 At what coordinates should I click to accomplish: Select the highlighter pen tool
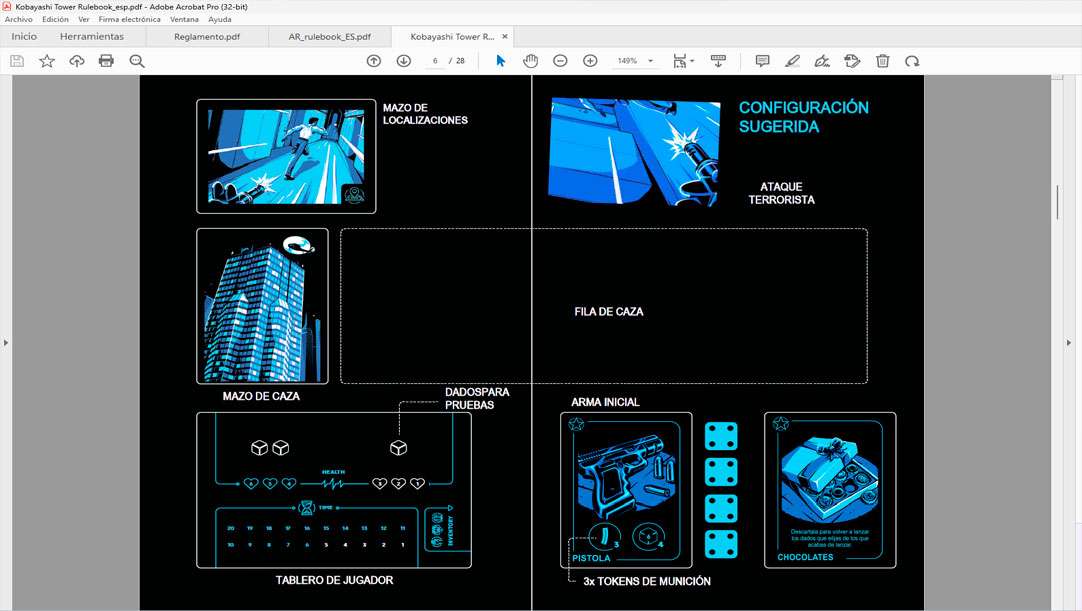(792, 61)
